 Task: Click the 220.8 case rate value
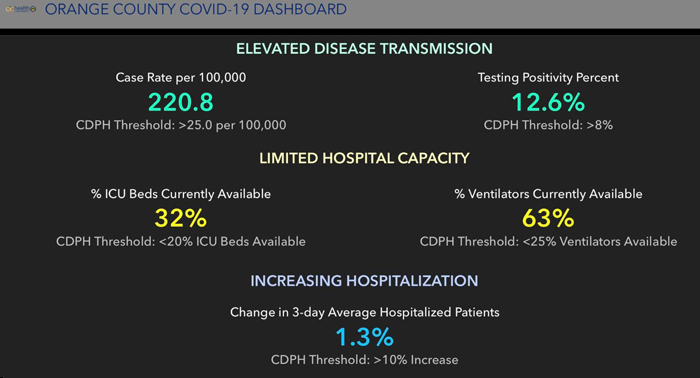pos(181,102)
